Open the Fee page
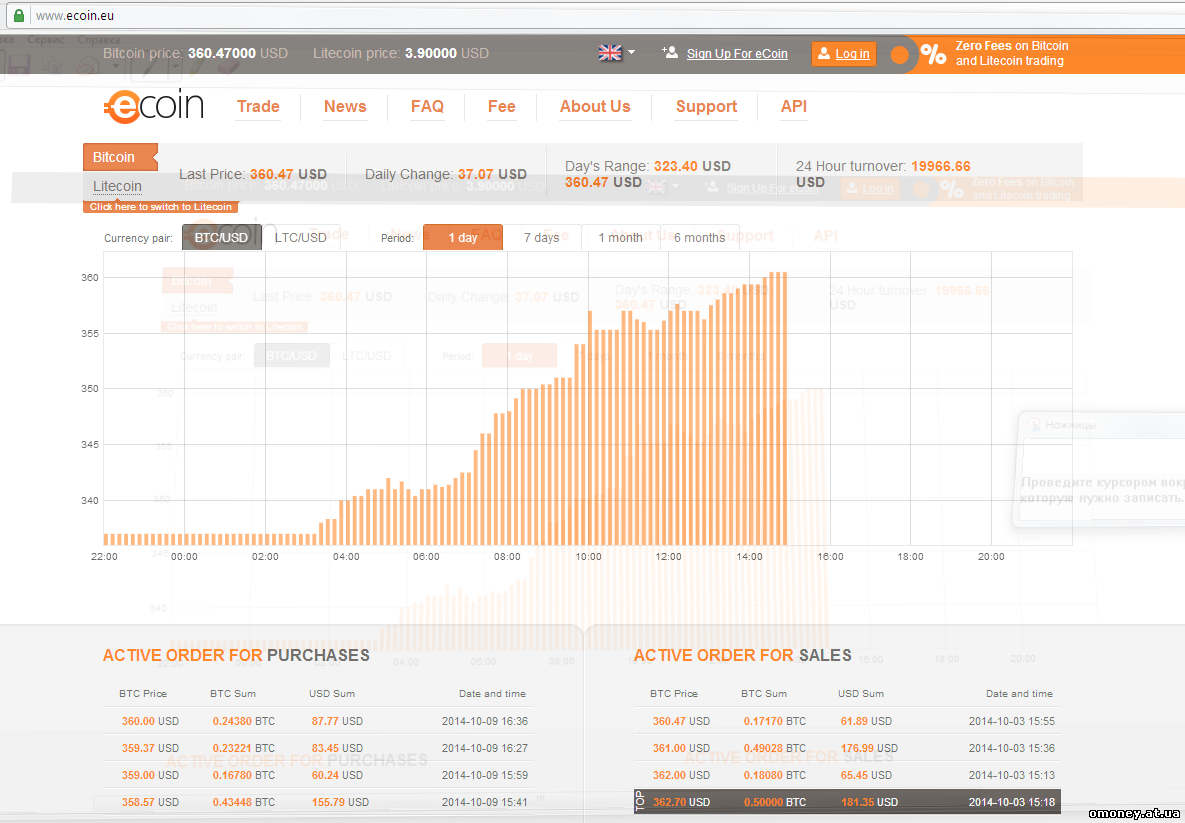Viewport: 1185px width, 823px height. tap(502, 107)
